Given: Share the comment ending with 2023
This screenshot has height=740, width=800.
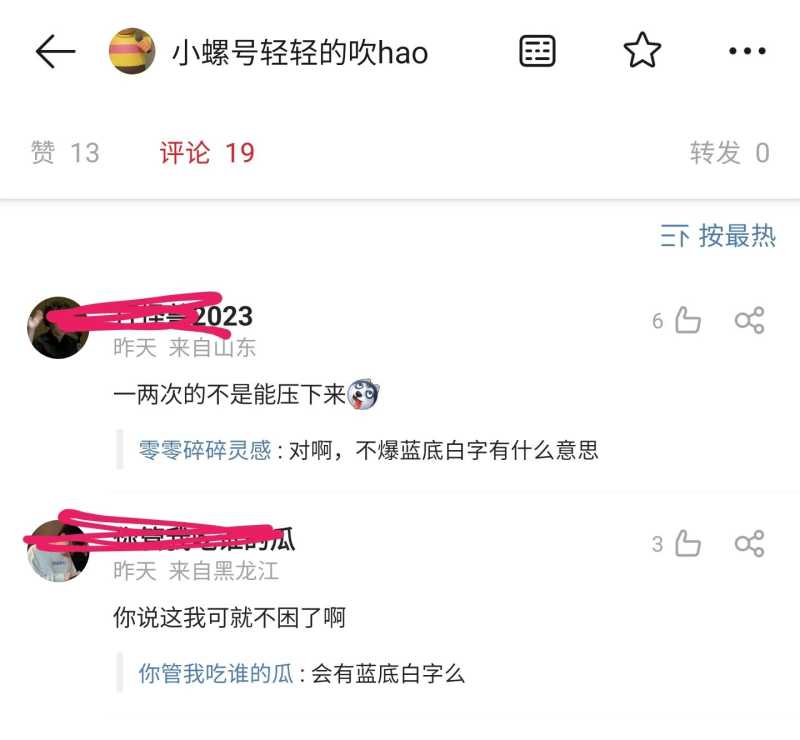Looking at the screenshot, I should click(749, 320).
